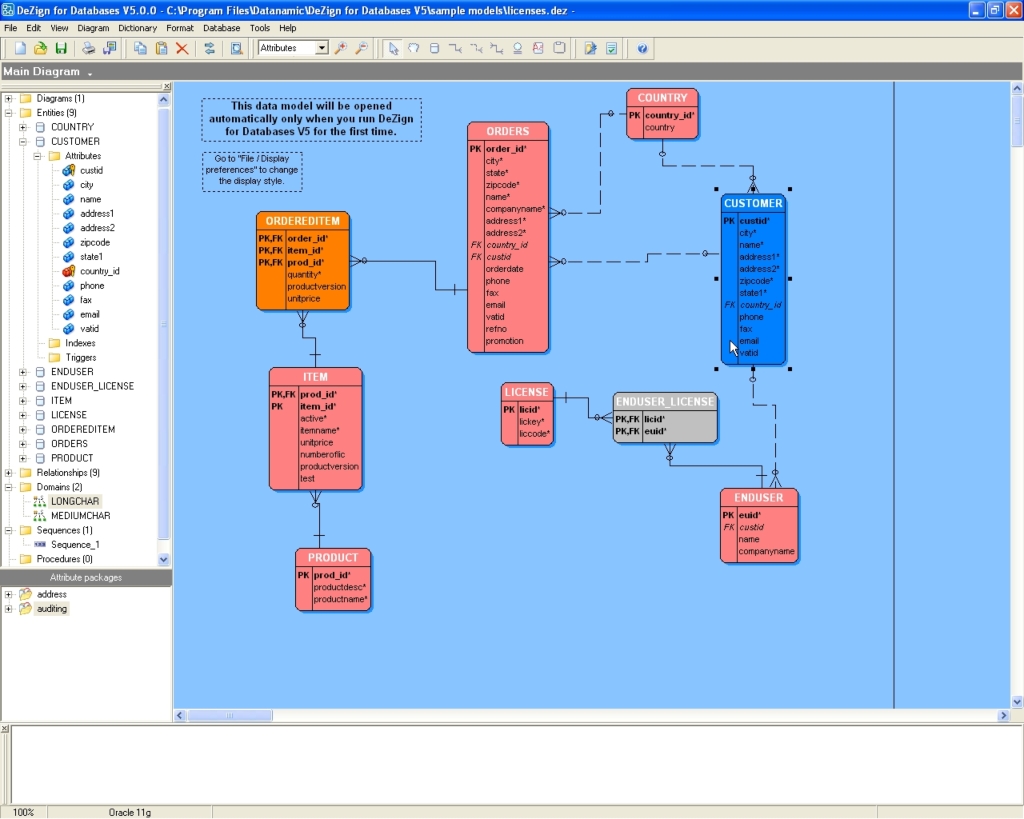The image size is (1024, 819).
Task: Open the Main Diagram selector dropdown
Action: 90,73
